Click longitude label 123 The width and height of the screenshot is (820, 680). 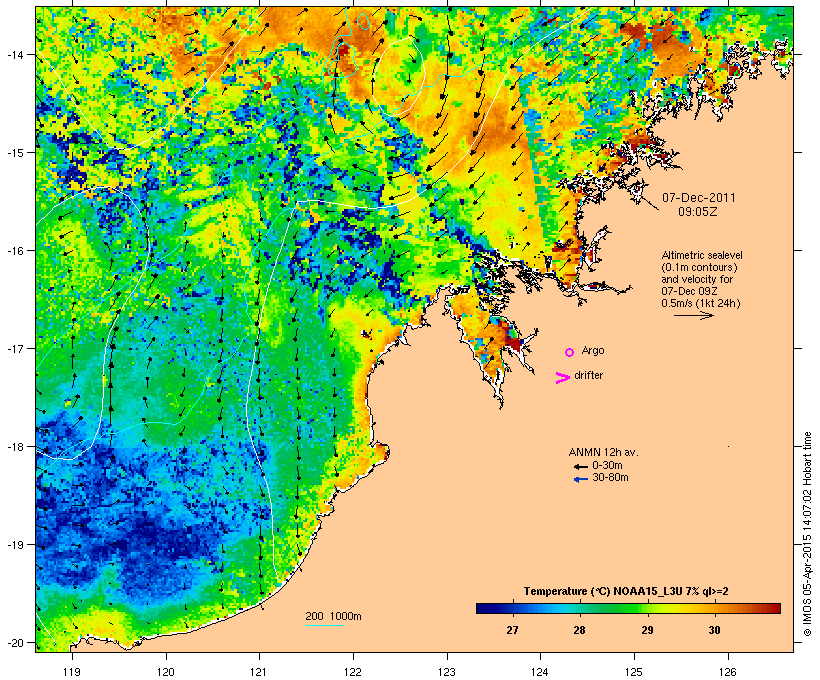[x=447, y=672]
